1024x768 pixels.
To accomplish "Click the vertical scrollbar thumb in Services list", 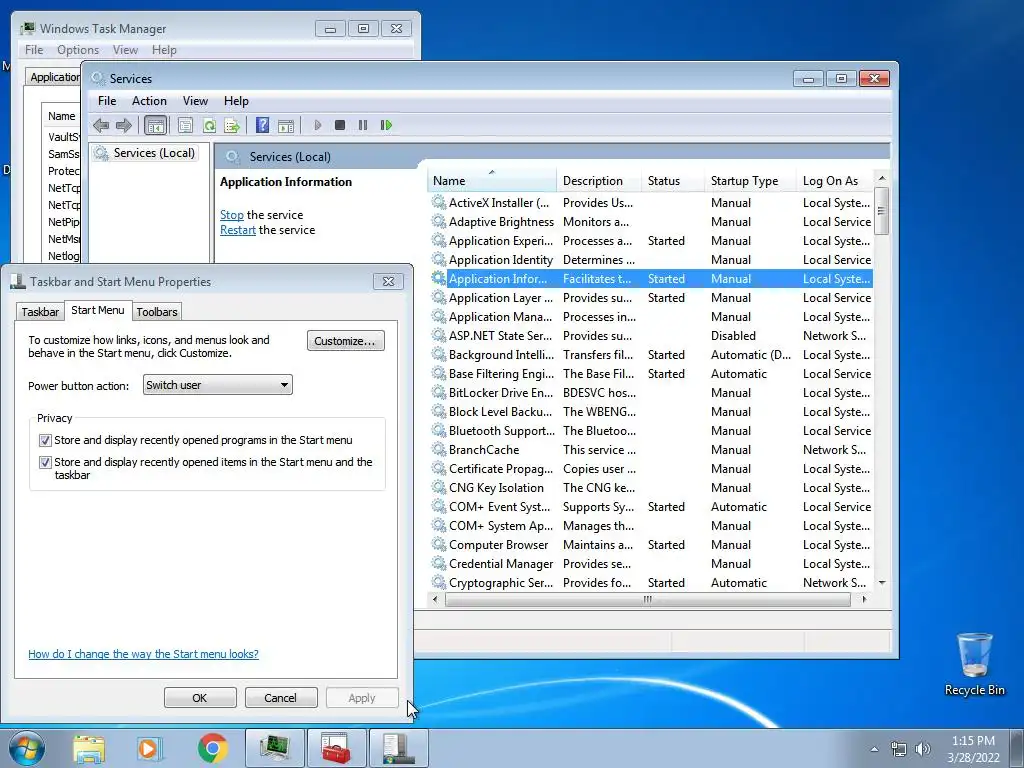I will click(882, 210).
